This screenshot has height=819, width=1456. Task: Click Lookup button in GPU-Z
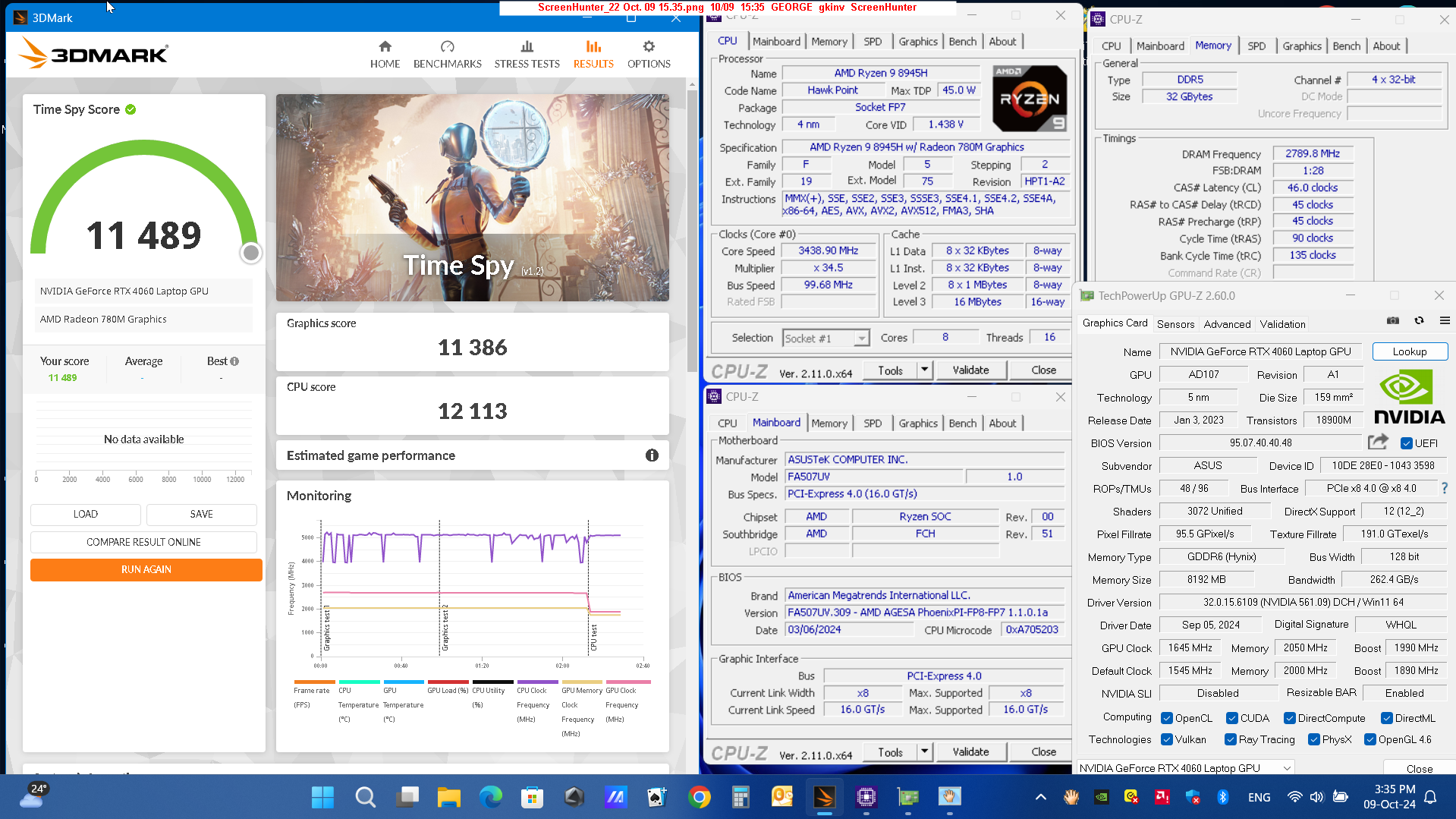[x=1409, y=351]
